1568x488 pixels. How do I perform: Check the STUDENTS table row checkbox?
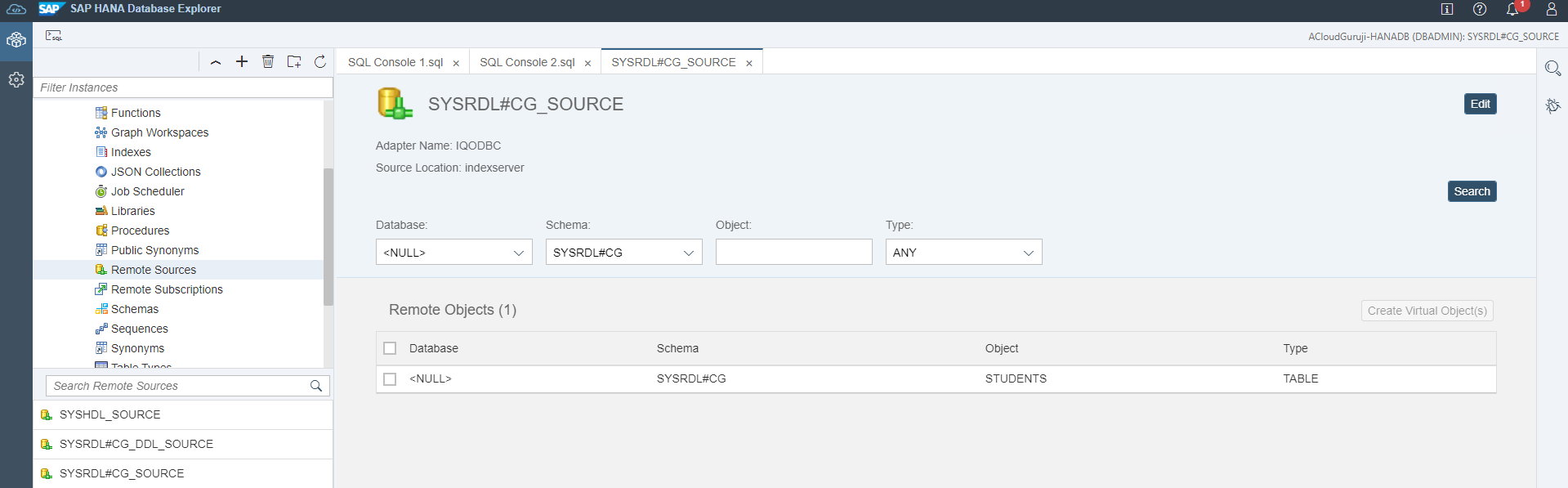click(x=390, y=379)
